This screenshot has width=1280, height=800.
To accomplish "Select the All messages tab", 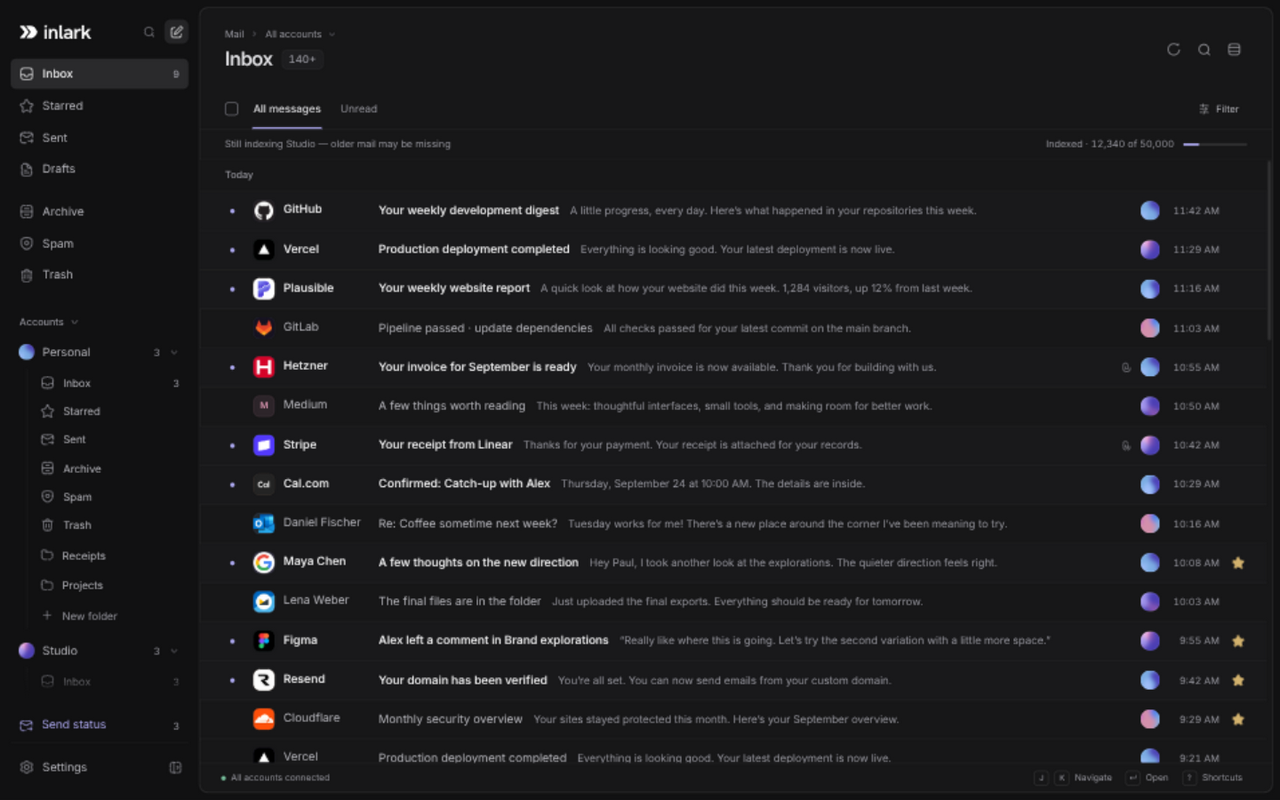I will coord(287,109).
